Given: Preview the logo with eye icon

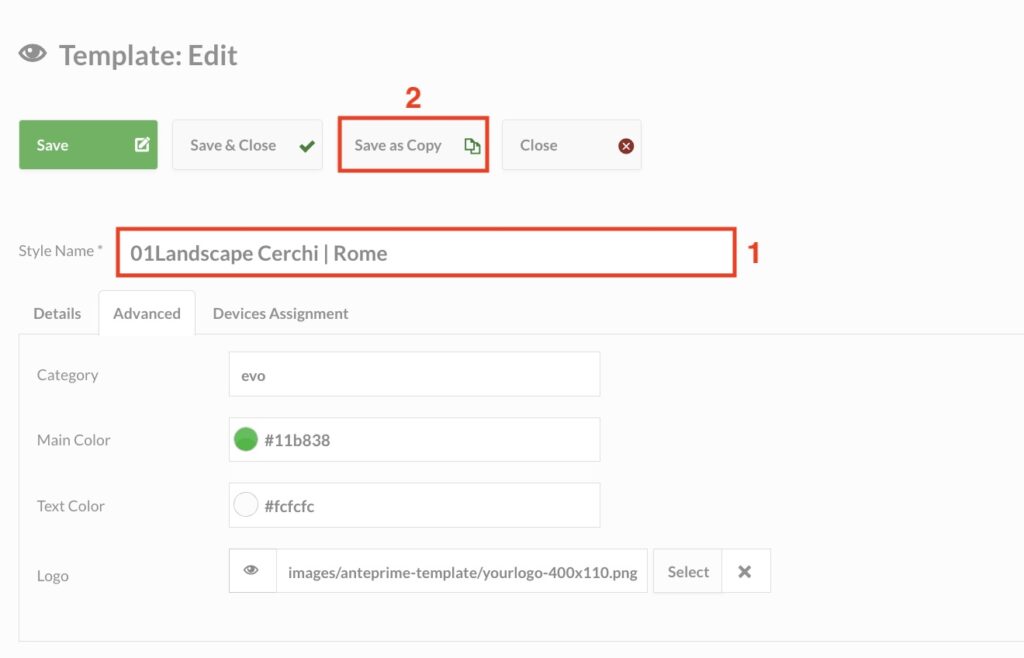Looking at the screenshot, I should tap(252, 571).
